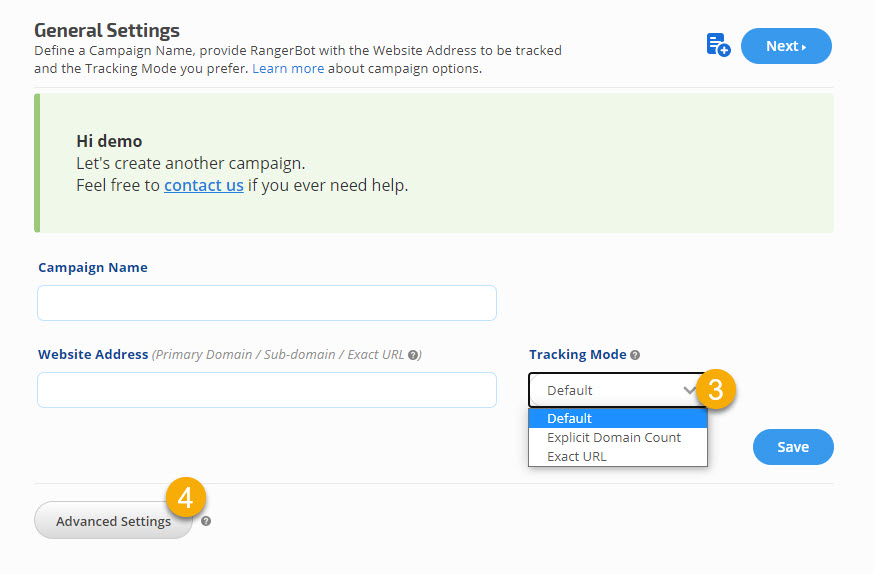Click into the Website Address field
The image size is (874, 574).
click(266, 390)
